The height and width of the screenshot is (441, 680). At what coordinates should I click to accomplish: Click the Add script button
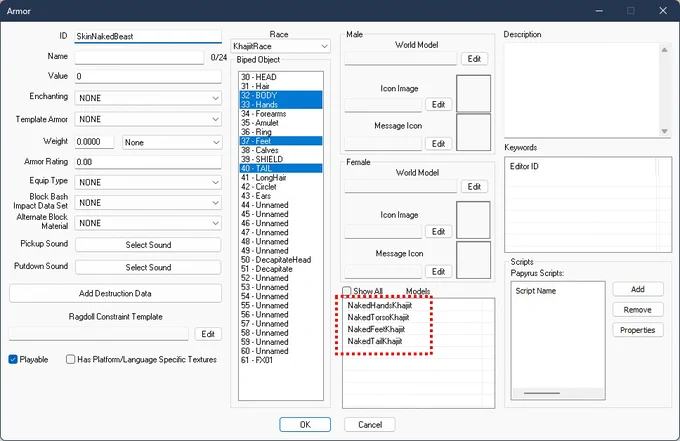click(638, 289)
